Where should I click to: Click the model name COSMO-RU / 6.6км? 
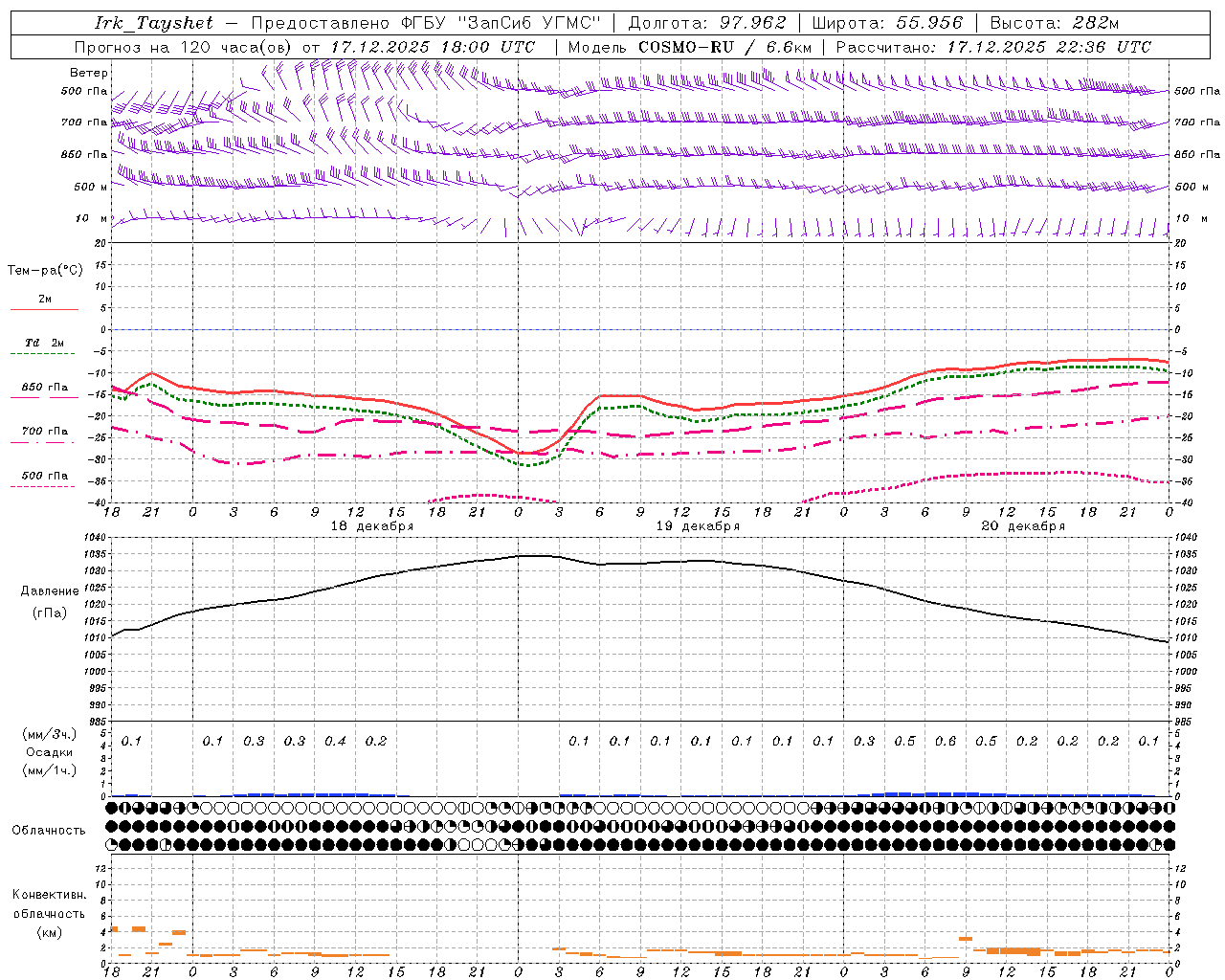pos(724,47)
